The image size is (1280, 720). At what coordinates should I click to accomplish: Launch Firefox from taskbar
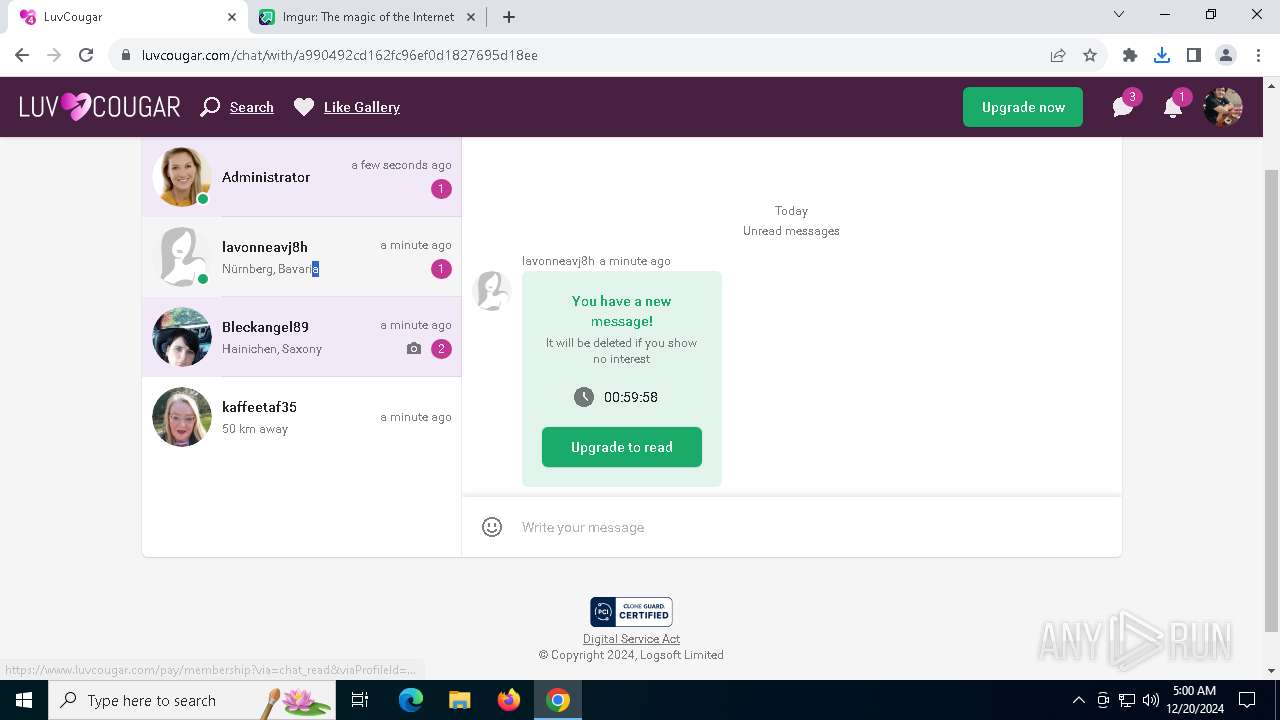pyautogui.click(x=509, y=700)
